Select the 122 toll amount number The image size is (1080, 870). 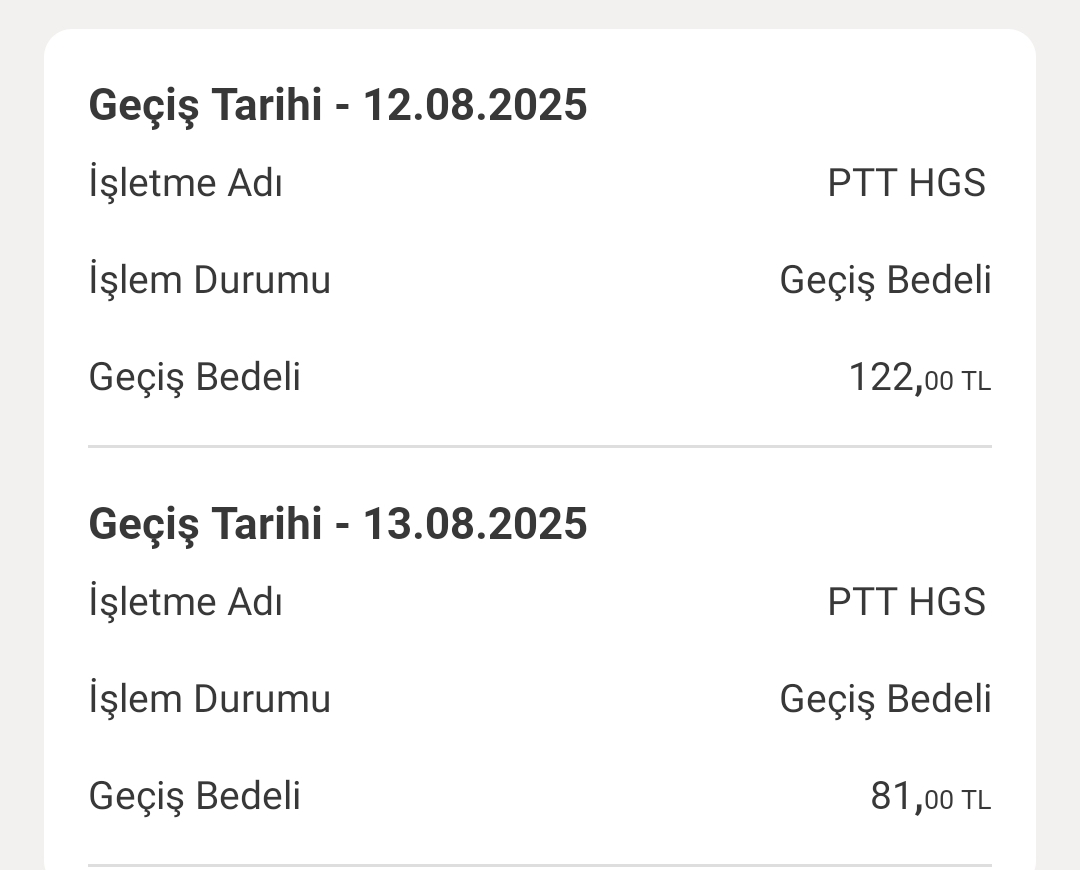tap(882, 378)
